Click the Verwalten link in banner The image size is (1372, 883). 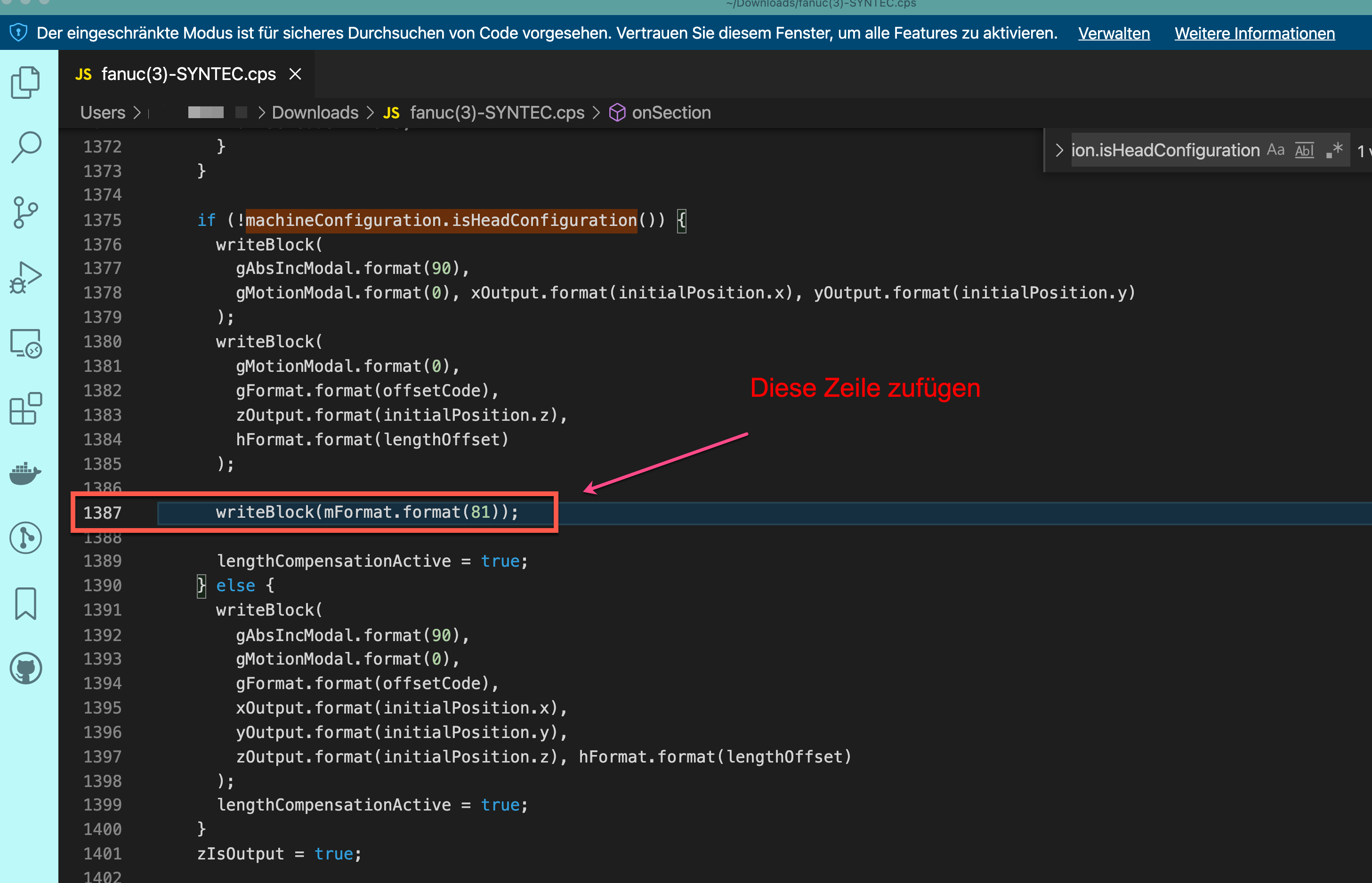(x=1114, y=33)
